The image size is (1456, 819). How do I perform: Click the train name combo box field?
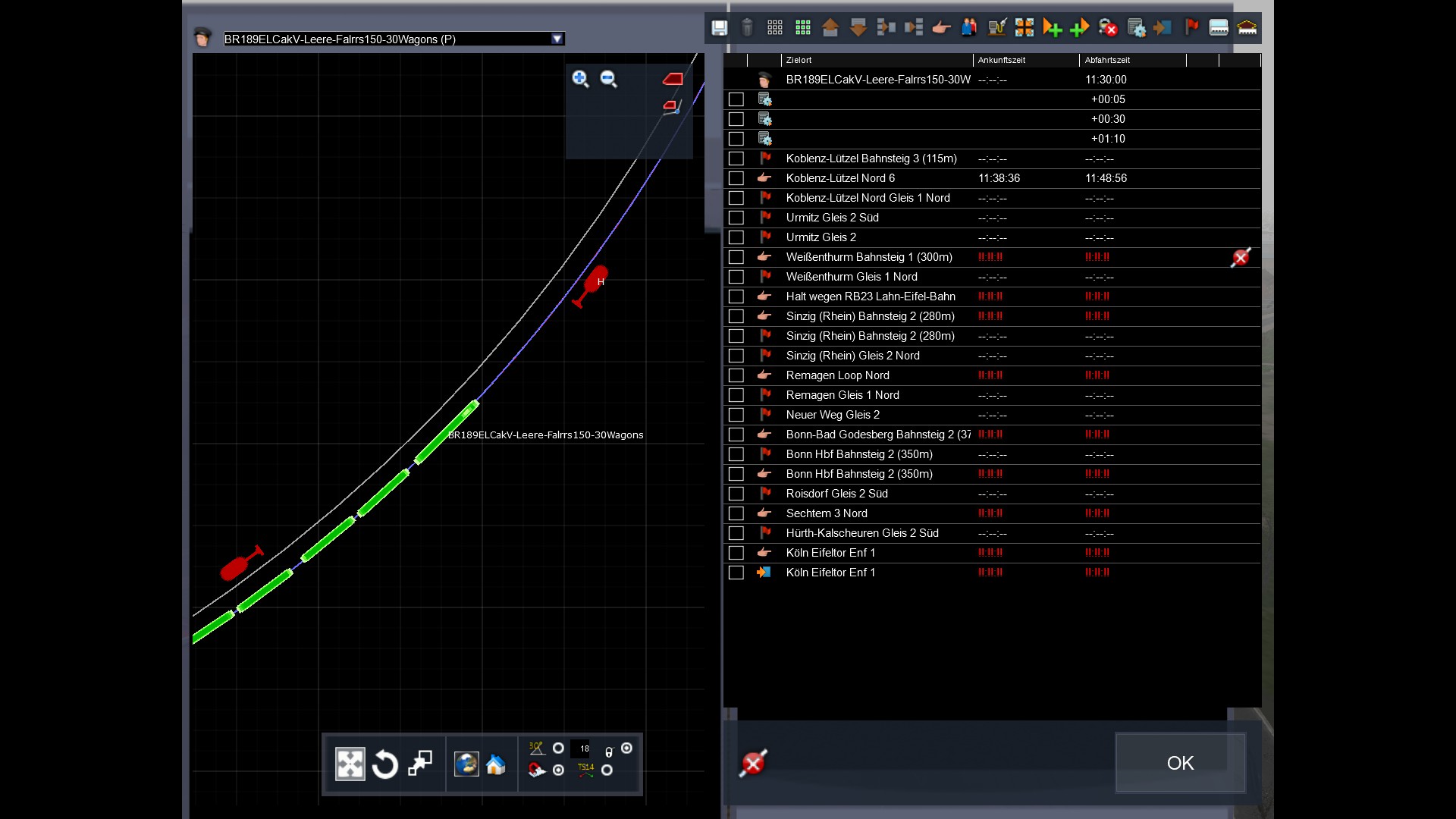[x=387, y=39]
